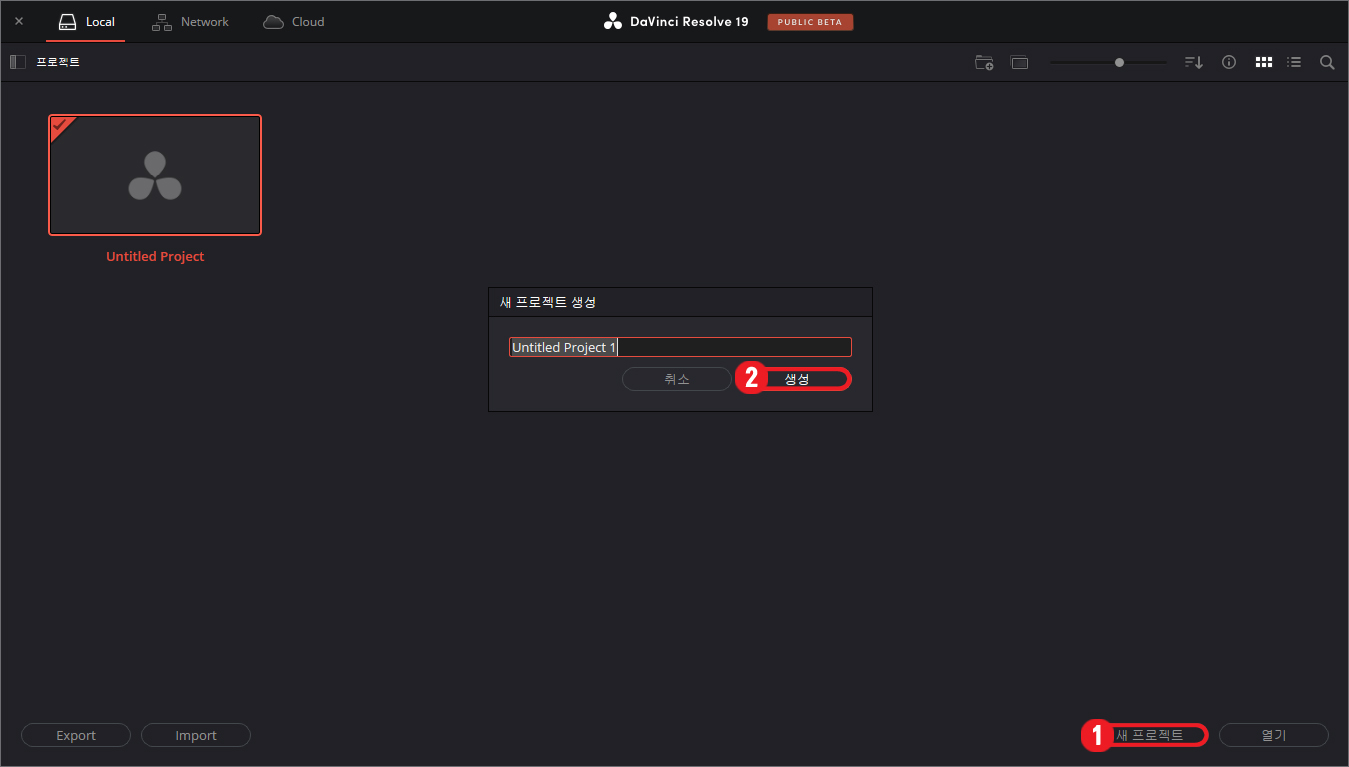Click the search magnifier icon
The height and width of the screenshot is (767, 1349).
(x=1327, y=62)
